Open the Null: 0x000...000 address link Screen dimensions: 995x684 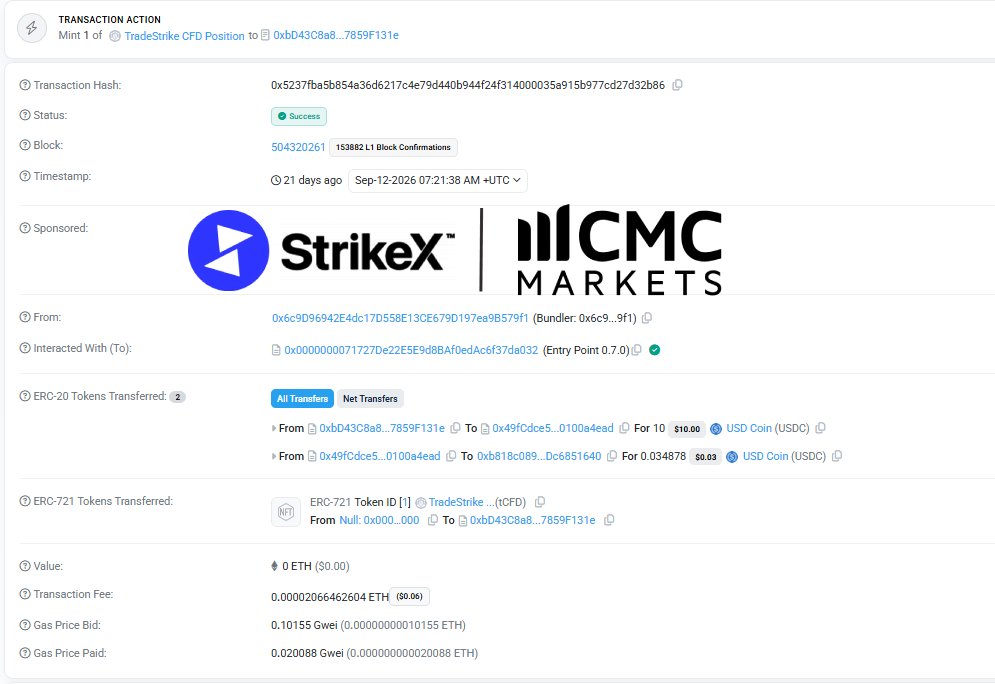pos(379,520)
